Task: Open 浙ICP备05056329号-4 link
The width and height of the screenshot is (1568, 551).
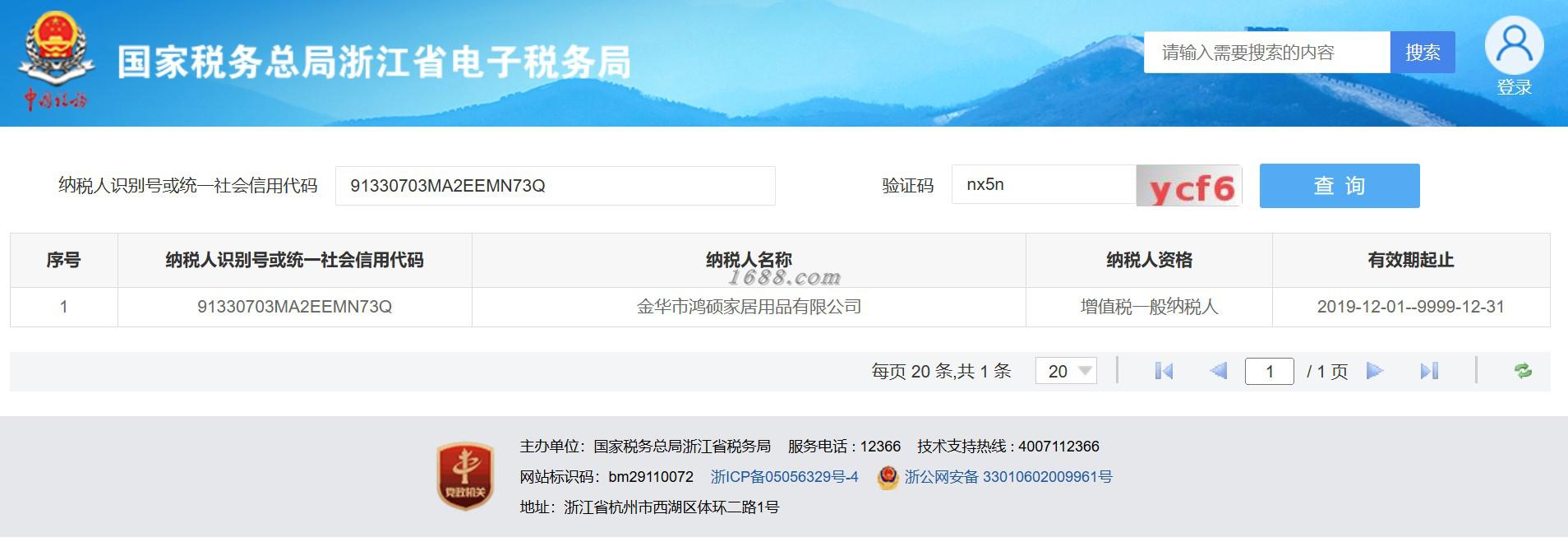Action: [784, 477]
